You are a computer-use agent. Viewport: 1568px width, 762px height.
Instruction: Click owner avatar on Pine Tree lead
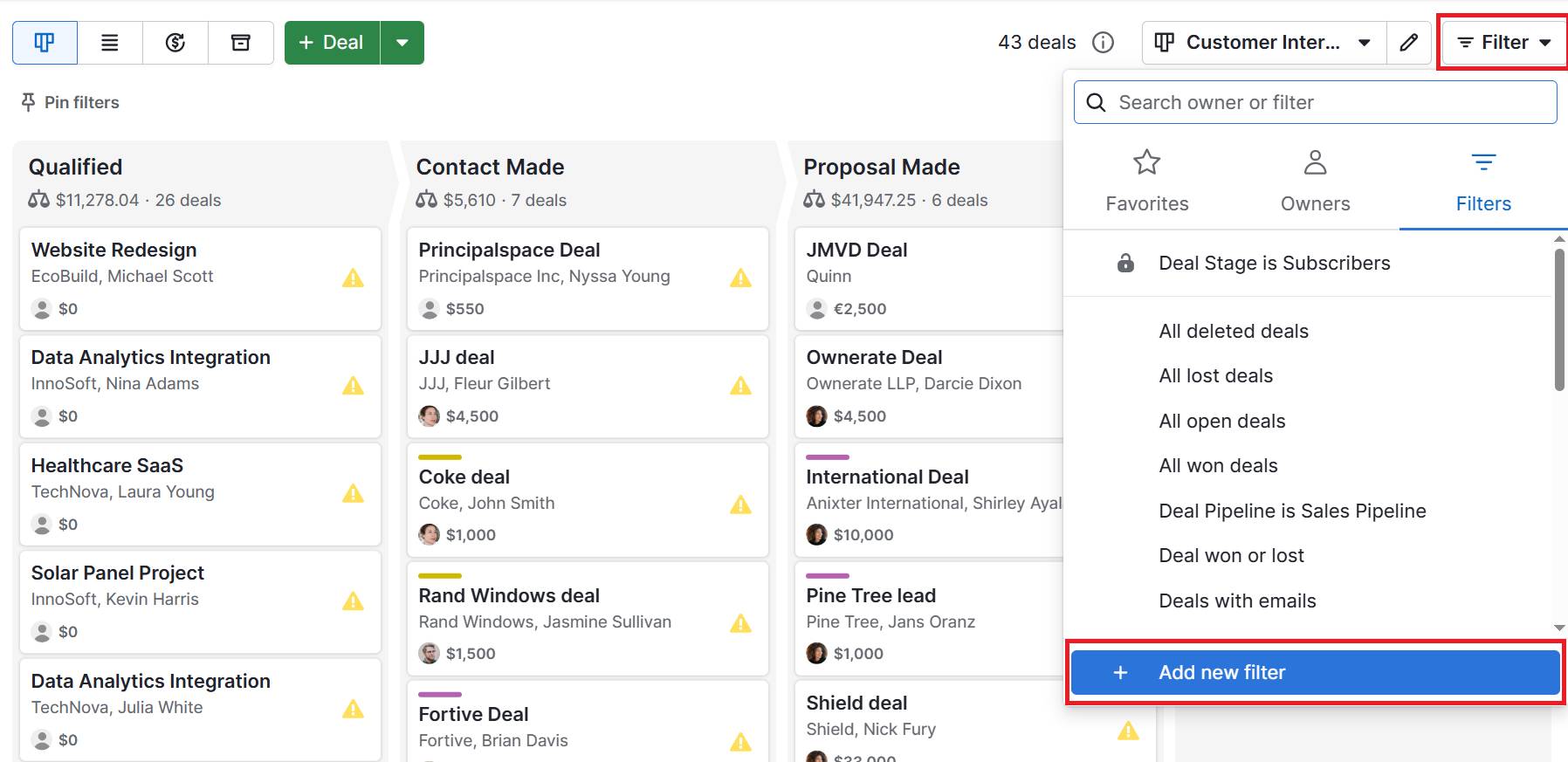tap(816, 653)
